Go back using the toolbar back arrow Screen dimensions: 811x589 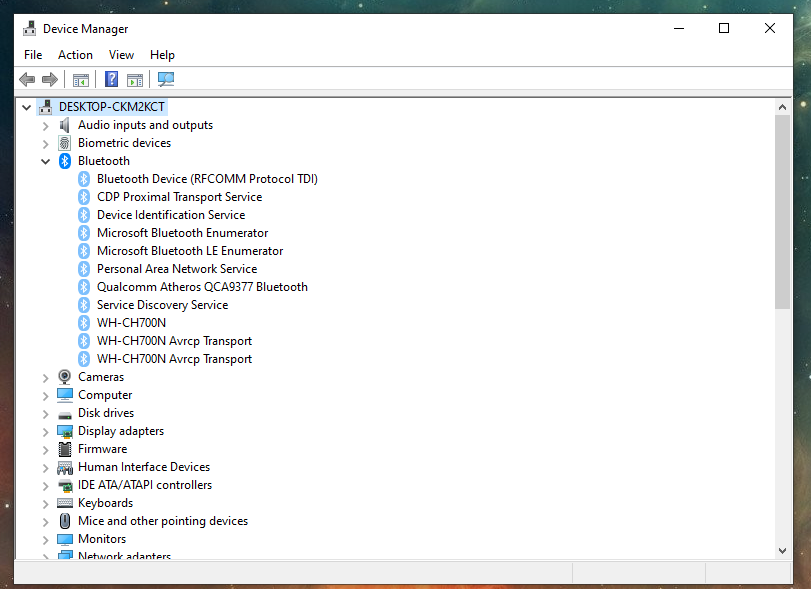[27, 80]
